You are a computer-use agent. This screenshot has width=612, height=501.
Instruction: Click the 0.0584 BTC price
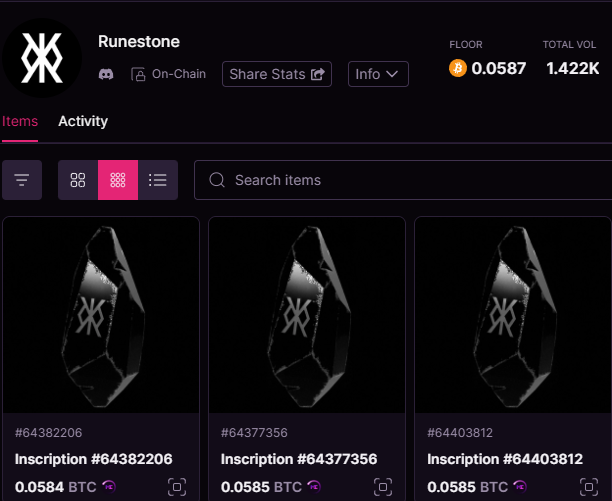point(55,487)
